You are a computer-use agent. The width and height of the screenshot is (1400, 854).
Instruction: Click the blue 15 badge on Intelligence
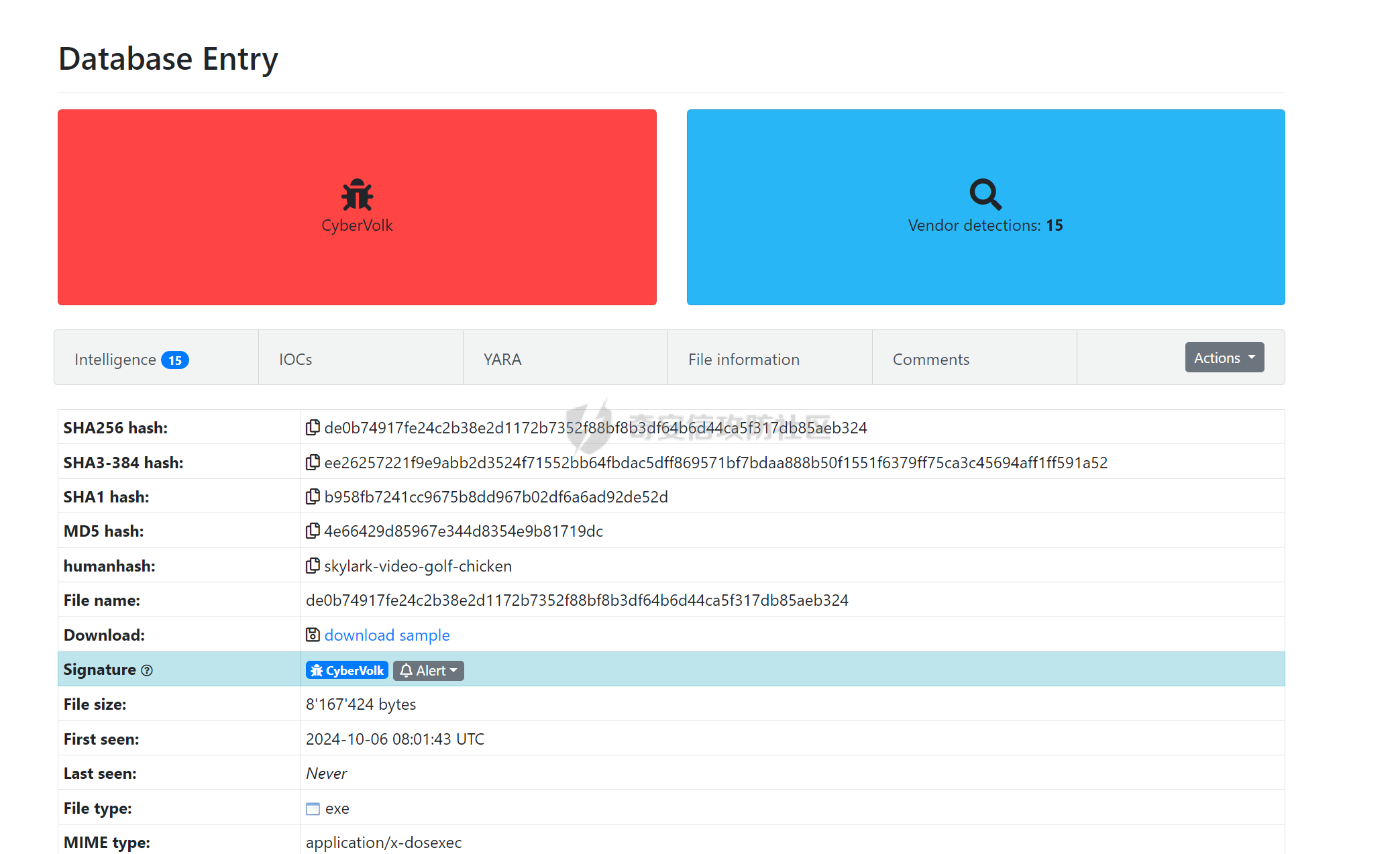[x=175, y=360]
